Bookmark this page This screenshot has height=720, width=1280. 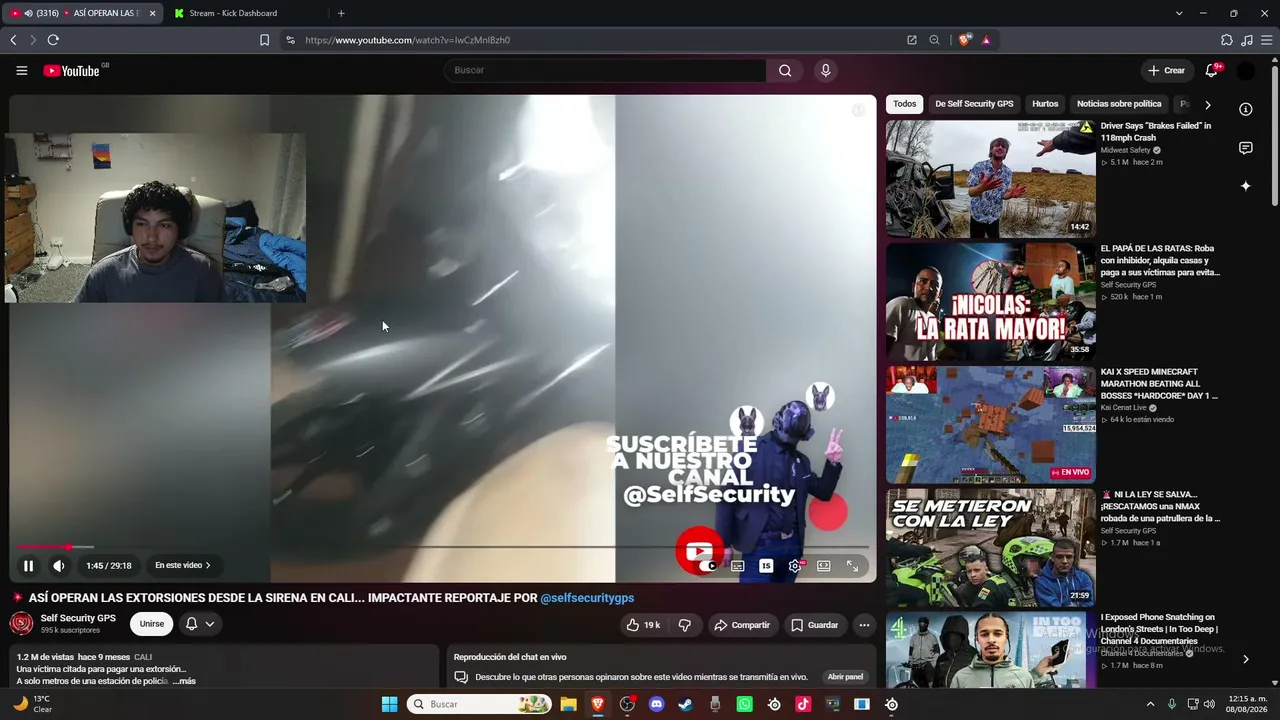click(264, 40)
